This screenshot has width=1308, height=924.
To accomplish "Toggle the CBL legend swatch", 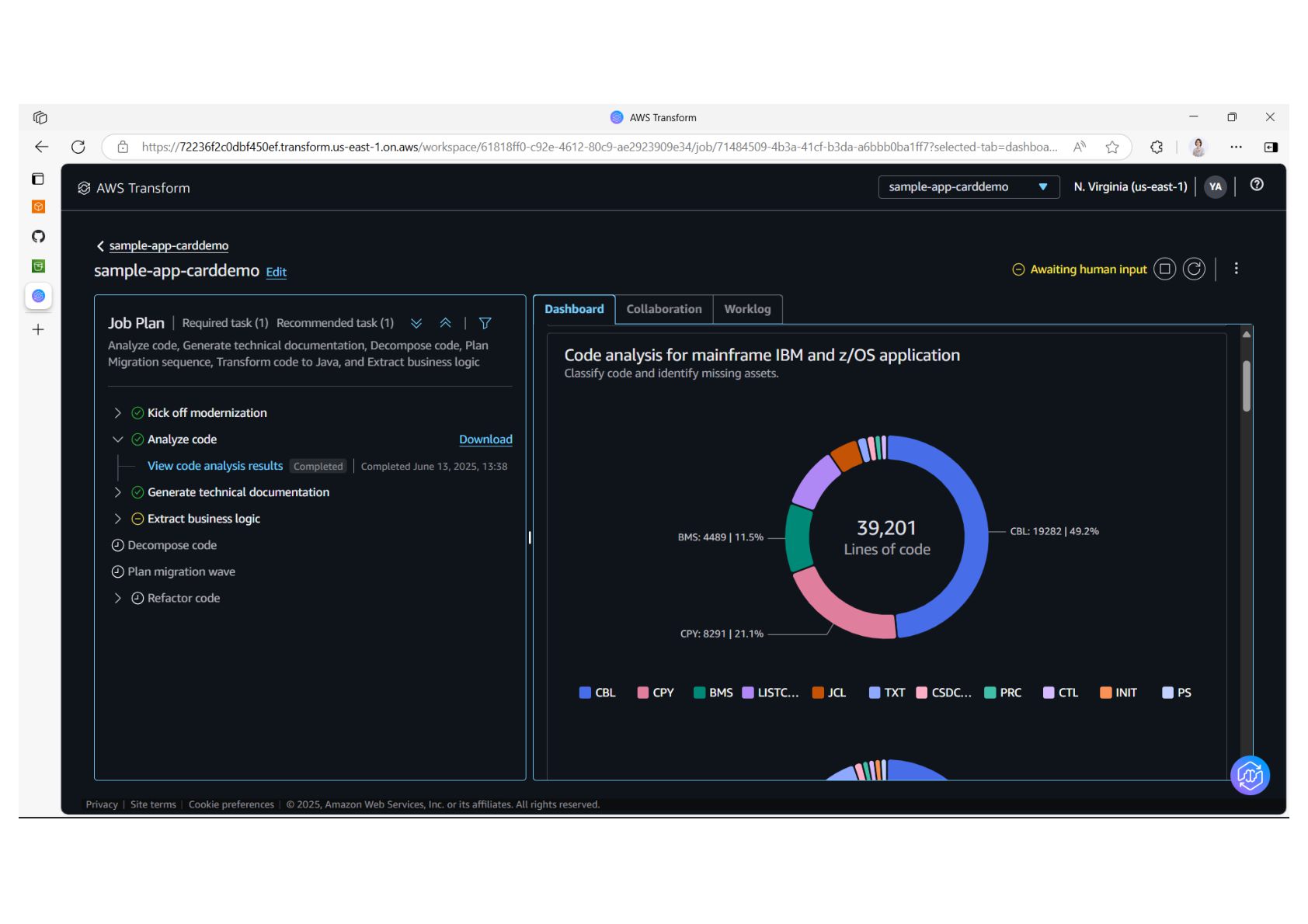I will coord(585,693).
